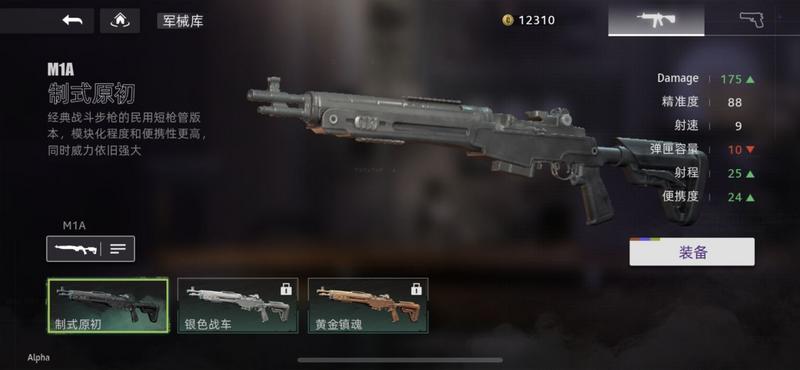Viewport: 800px width, 370px height.
Task: Select the 黄金镇魂 skin thumbnail
Action: pos(368,306)
